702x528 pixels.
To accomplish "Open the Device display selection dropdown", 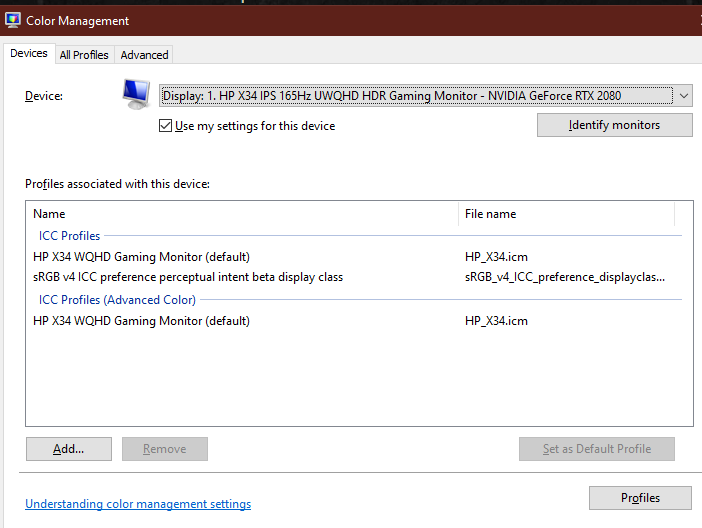I will point(425,96).
